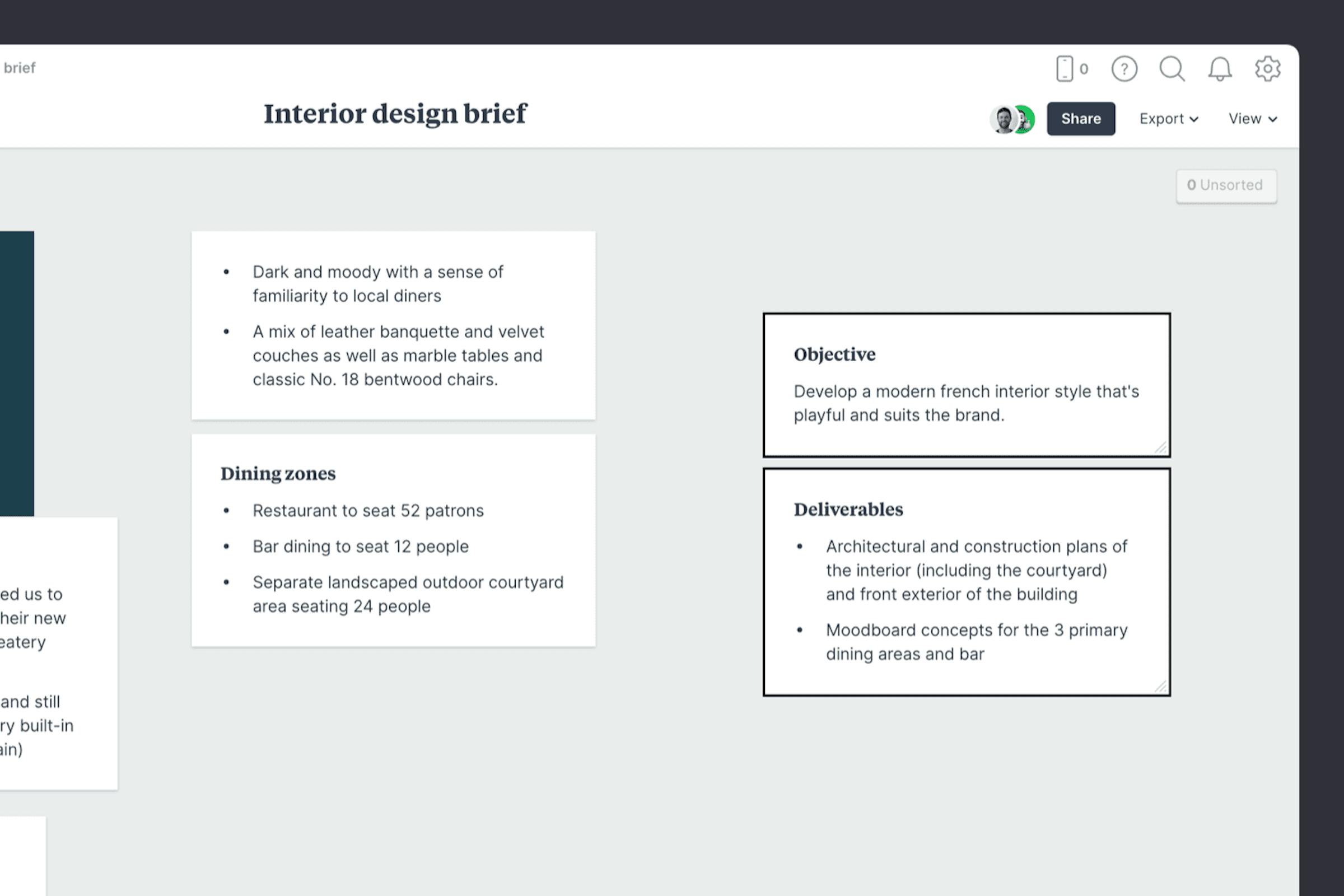Check notifications via the bell icon

[x=1220, y=68]
